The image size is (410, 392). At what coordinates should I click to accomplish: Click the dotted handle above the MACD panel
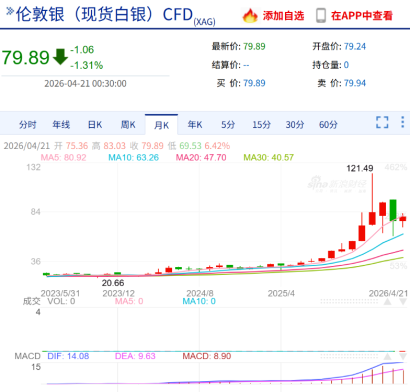pyautogui.click(x=349, y=356)
